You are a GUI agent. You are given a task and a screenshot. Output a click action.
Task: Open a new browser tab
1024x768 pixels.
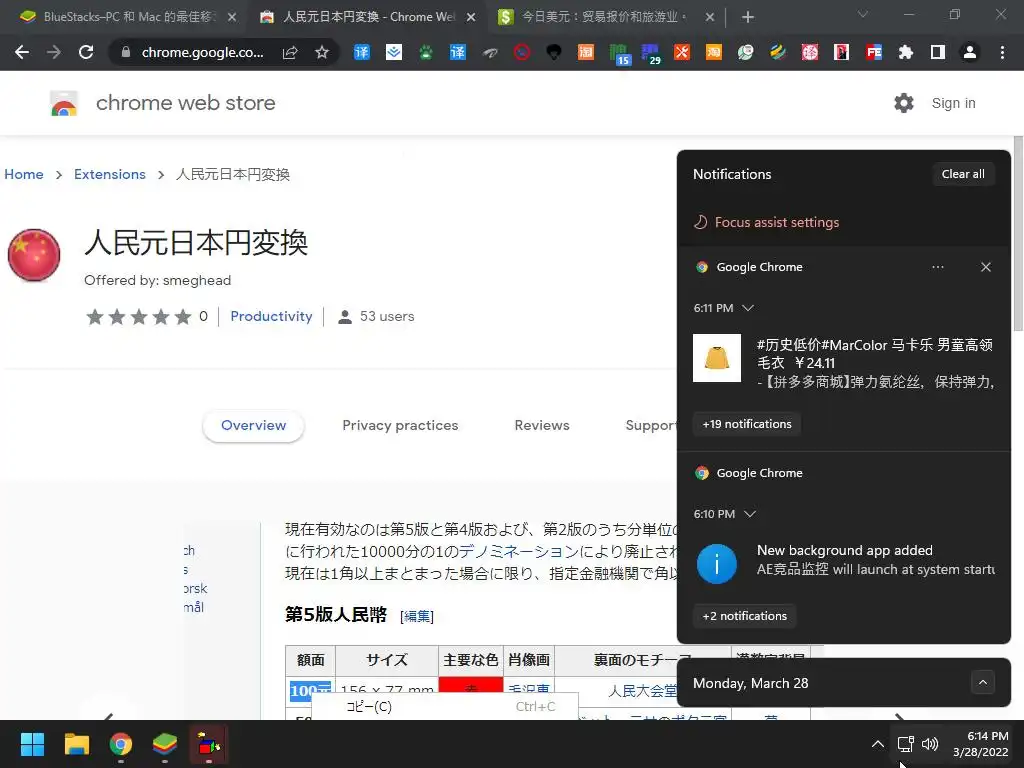(x=748, y=18)
